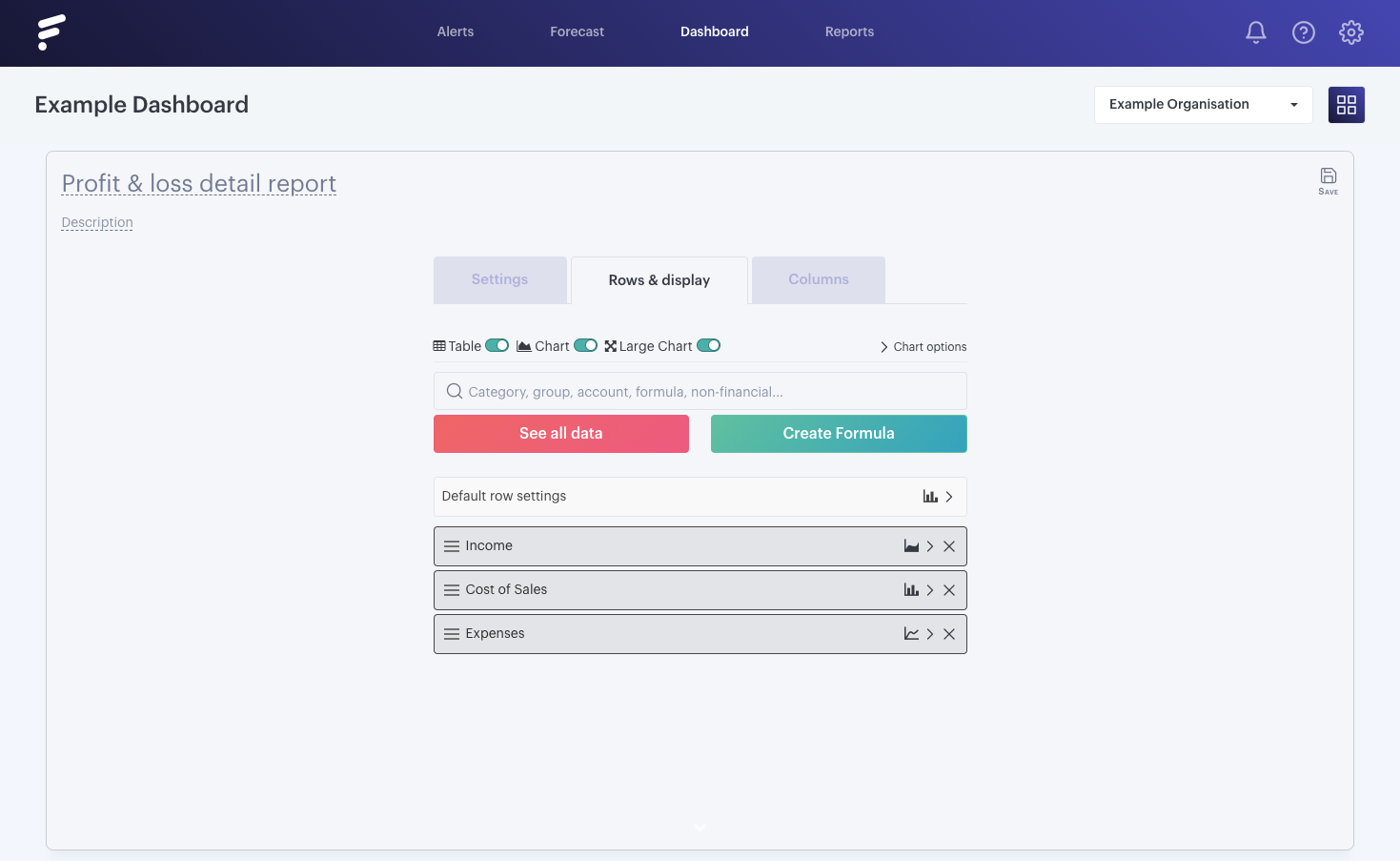This screenshot has width=1400, height=861.
Task: Remove the Expenses row
Action: click(x=949, y=634)
